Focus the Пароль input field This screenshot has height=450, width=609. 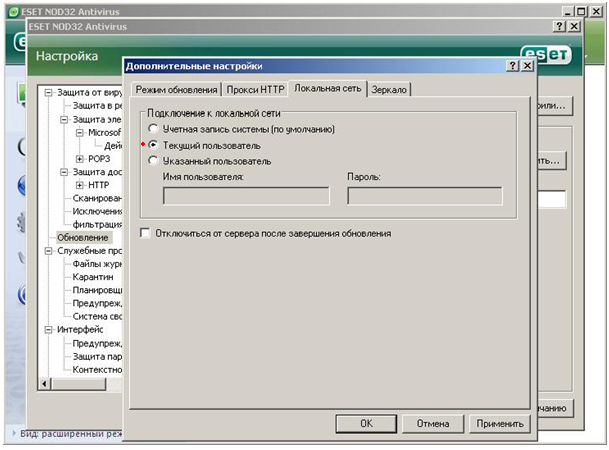tap(425, 196)
